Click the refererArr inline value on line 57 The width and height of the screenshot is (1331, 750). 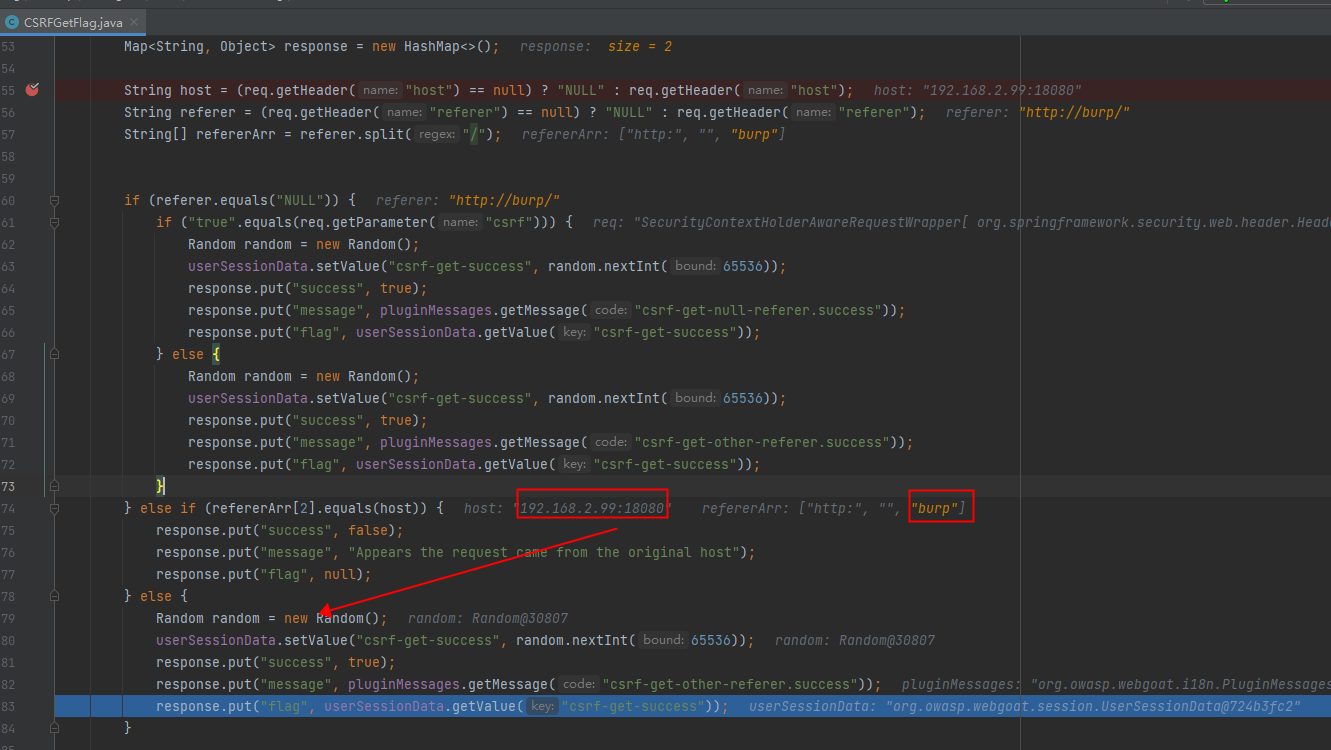click(x=653, y=134)
